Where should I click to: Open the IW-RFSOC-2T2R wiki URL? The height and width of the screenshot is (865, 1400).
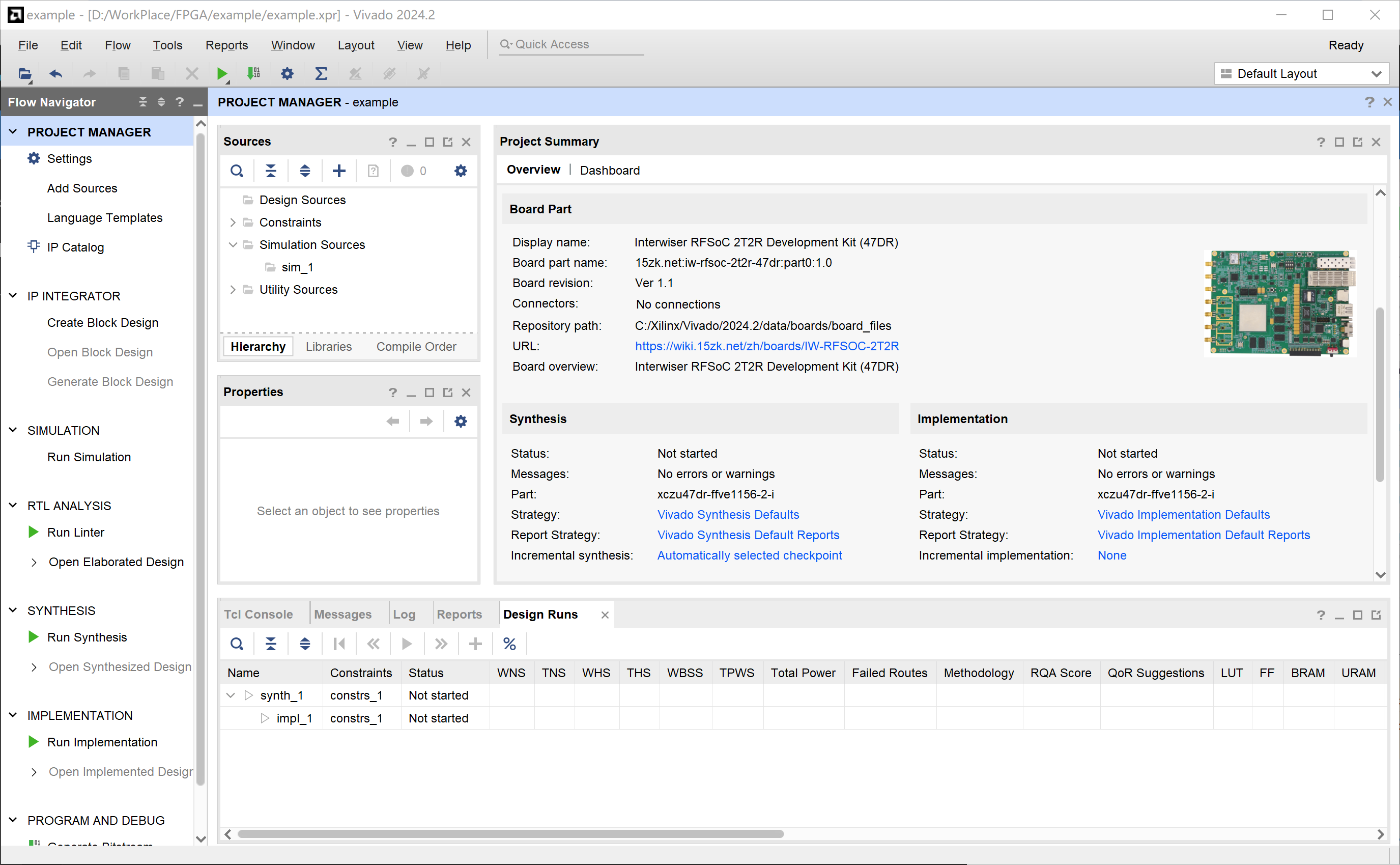pyautogui.click(x=766, y=346)
